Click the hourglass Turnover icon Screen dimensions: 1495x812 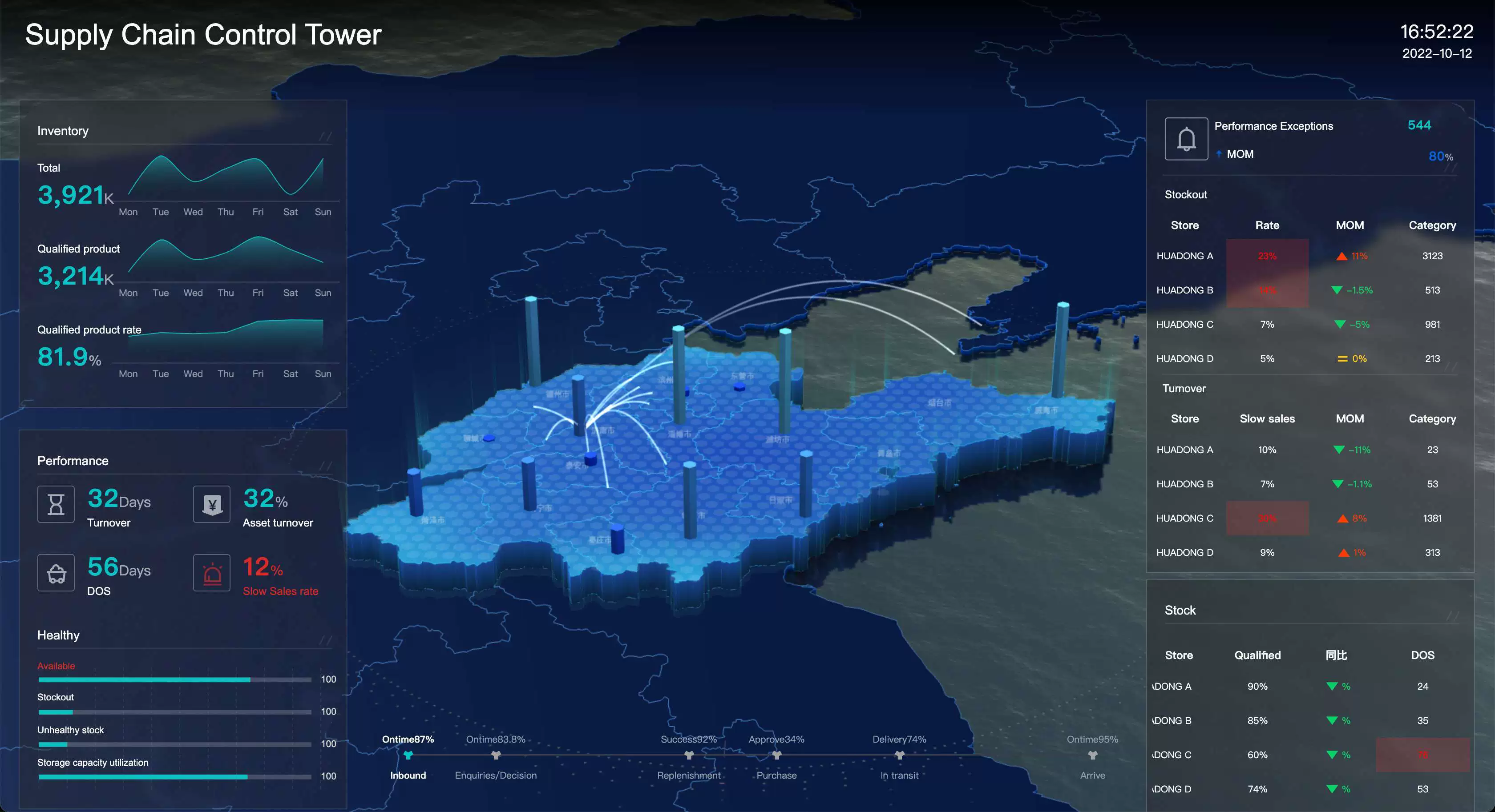tap(56, 504)
